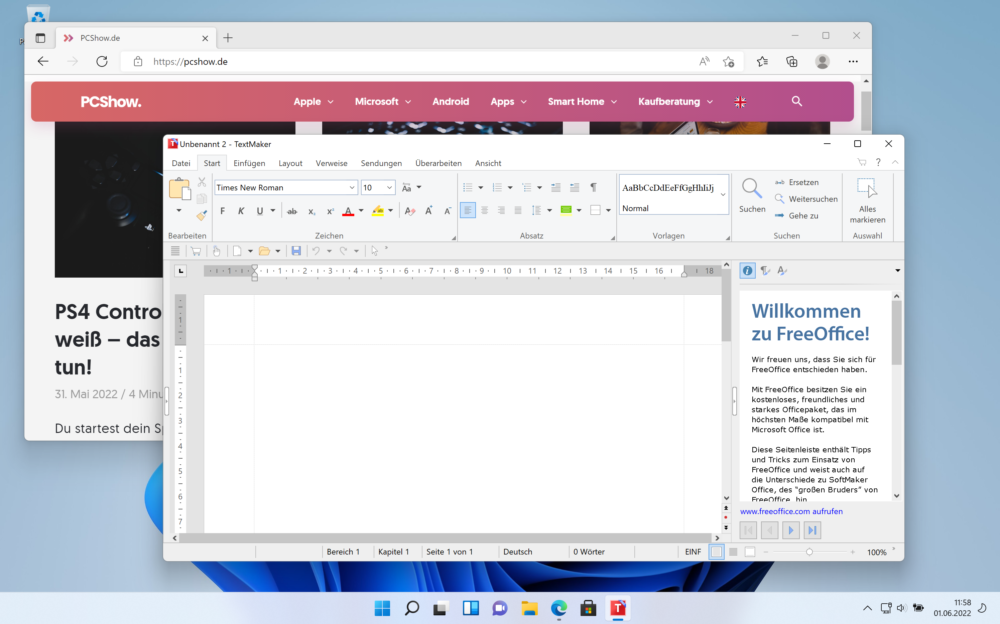Click the paragraph shading color swatch
This screenshot has width=1000, height=624.
point(566,210)
